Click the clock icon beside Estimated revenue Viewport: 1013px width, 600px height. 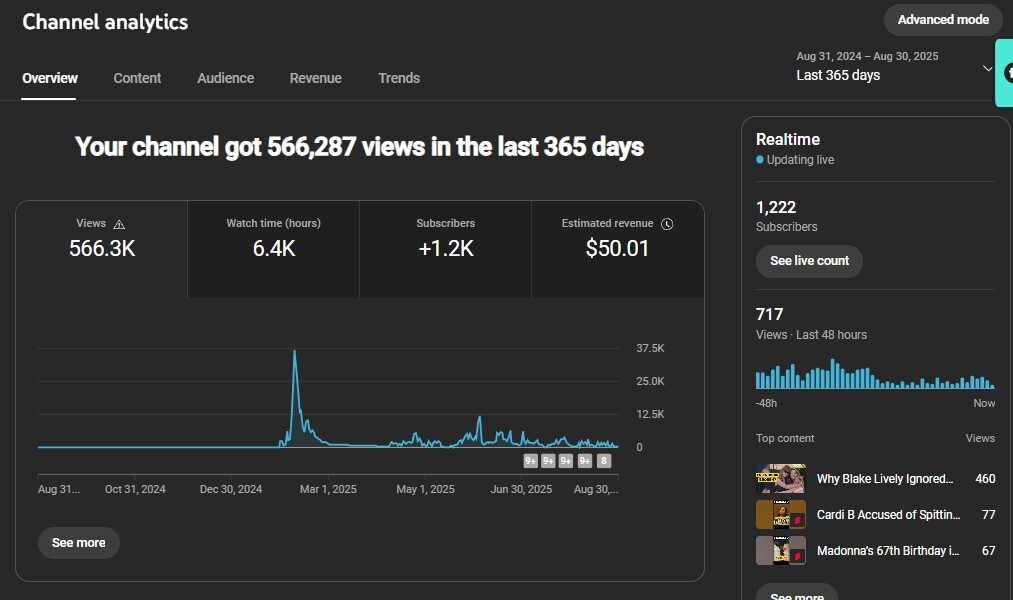click(x=667, y=225)
